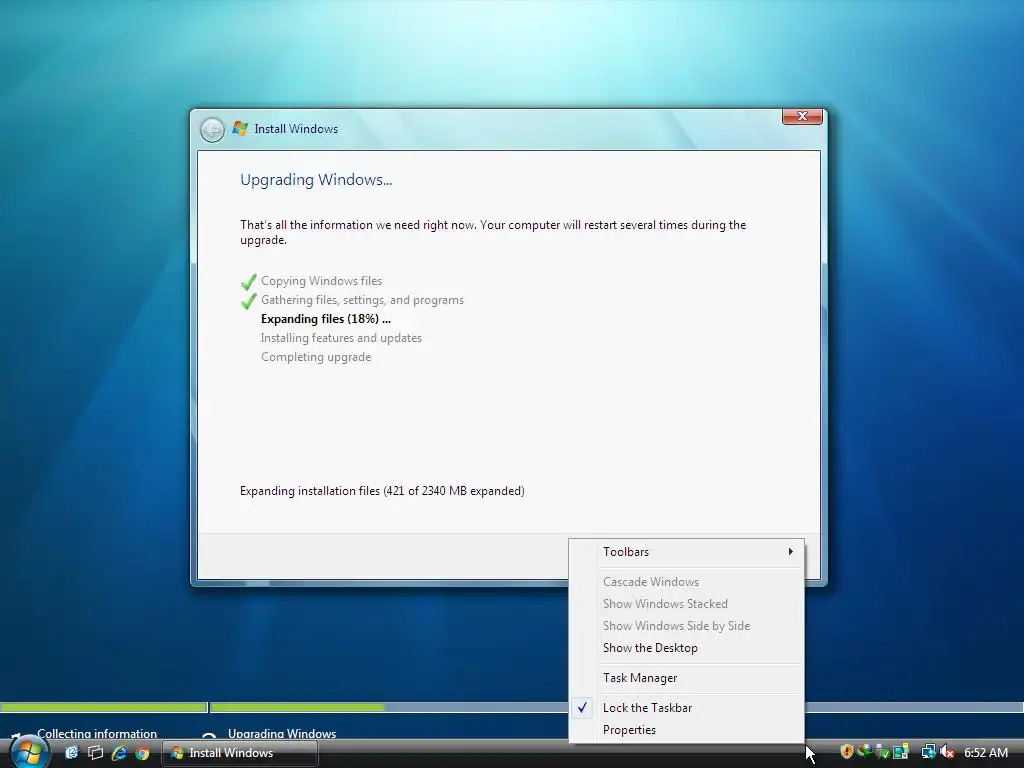Choose Cascade Windows from context menu
The width and height of the screenshot is (1024, 768).
click(686, 582)
